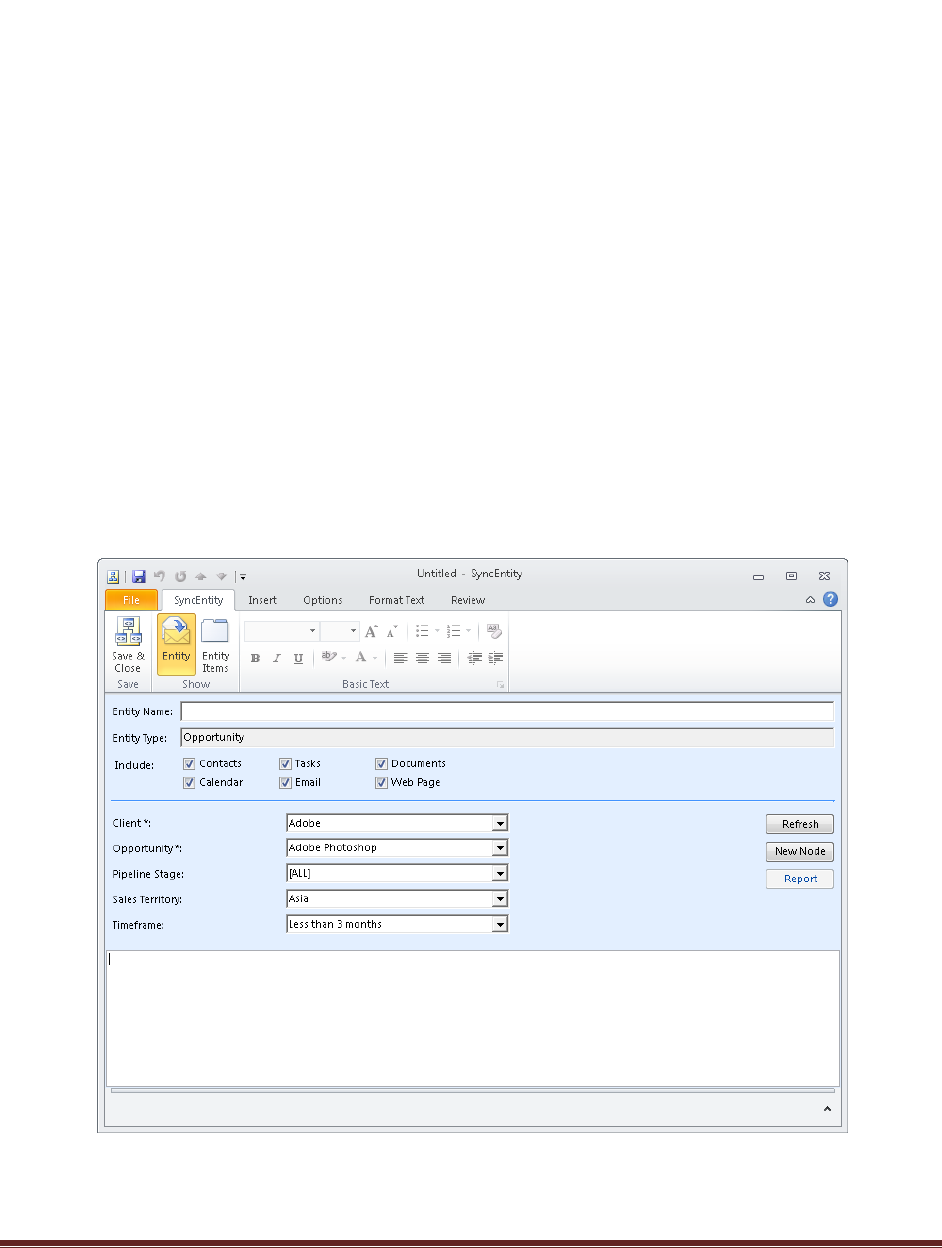This screenshot has width=942, height=1248.
Task: Uncheck the Email checkbox
Action: [x=285, y=783]
